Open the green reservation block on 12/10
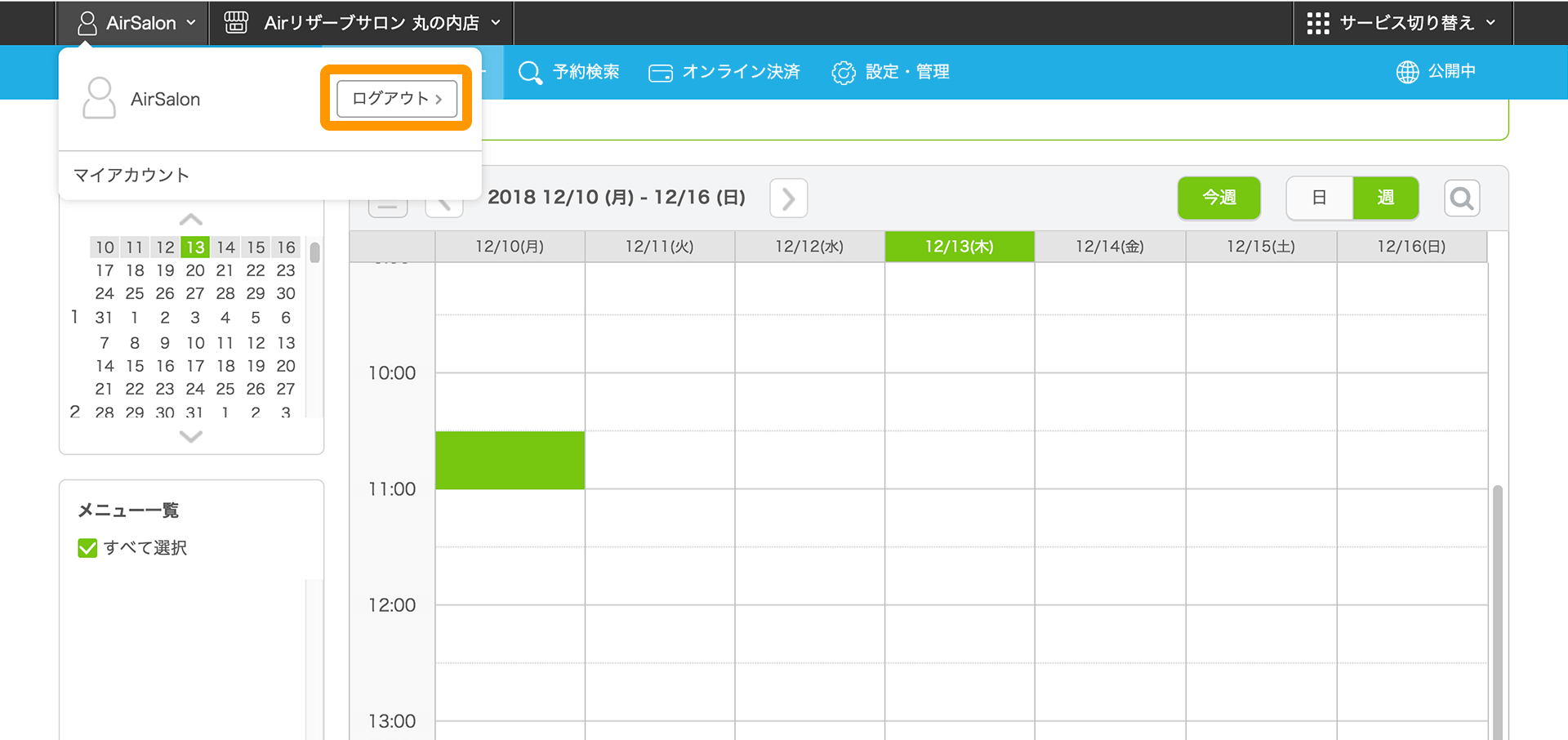Screen dimensions: 1568x740 pyautogui.click(x=510, y=461)
